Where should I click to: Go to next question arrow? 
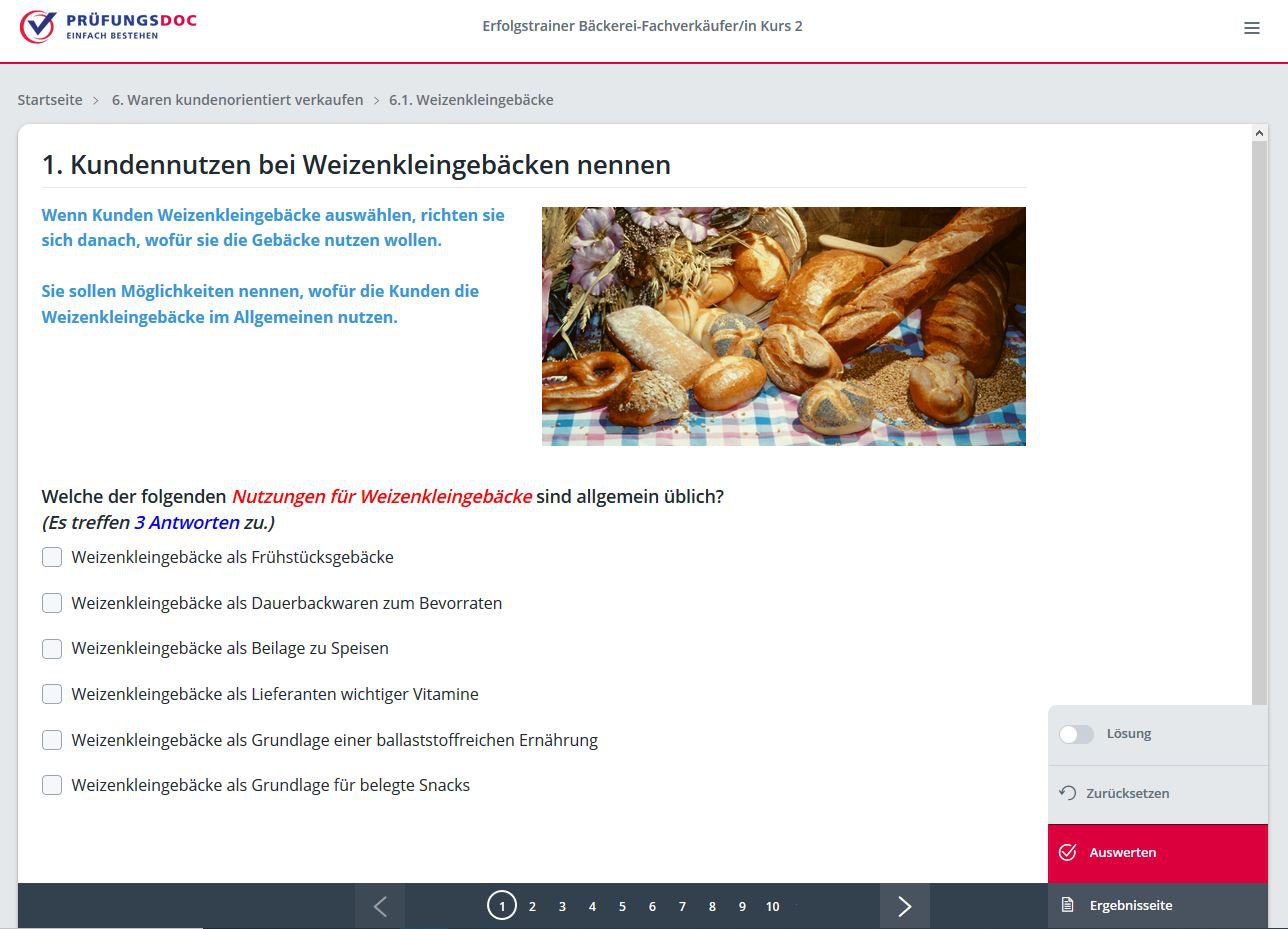pyautogui.click(x=904, y=906)
